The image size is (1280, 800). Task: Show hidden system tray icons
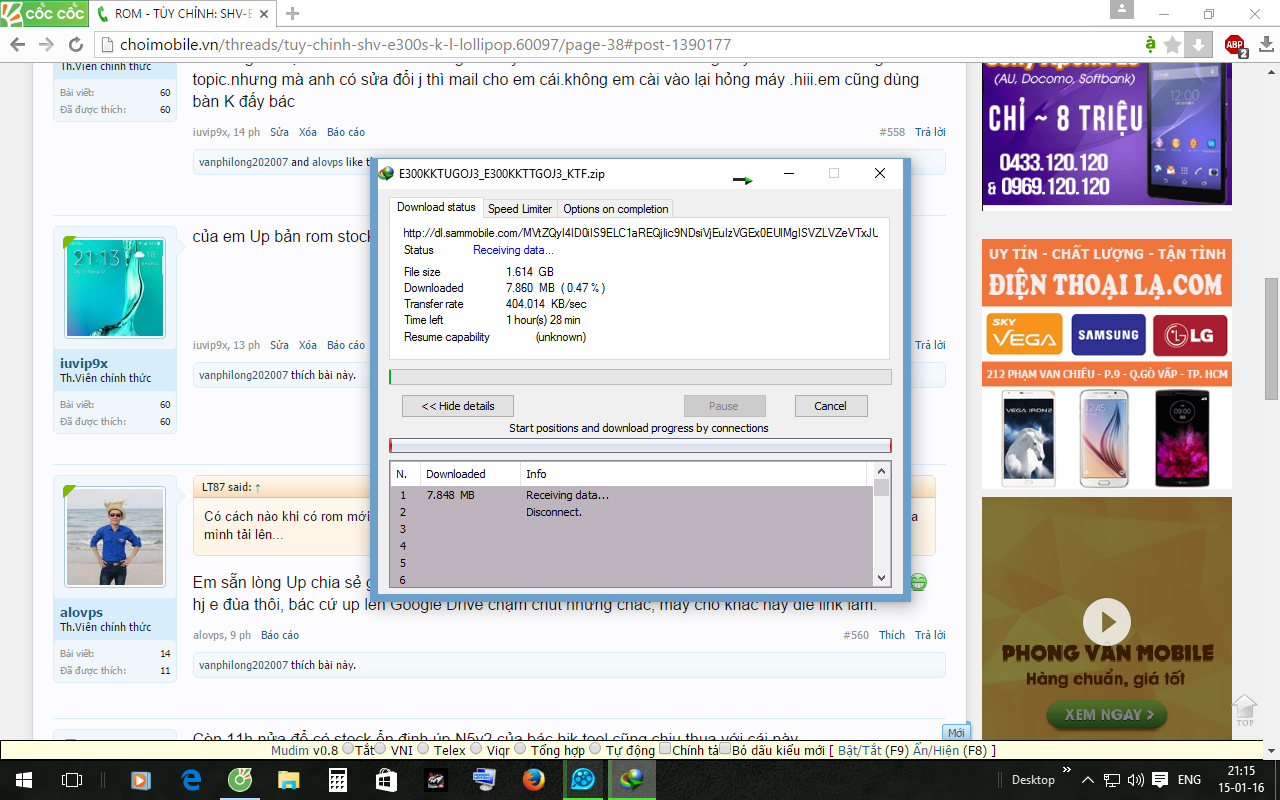1087,780
